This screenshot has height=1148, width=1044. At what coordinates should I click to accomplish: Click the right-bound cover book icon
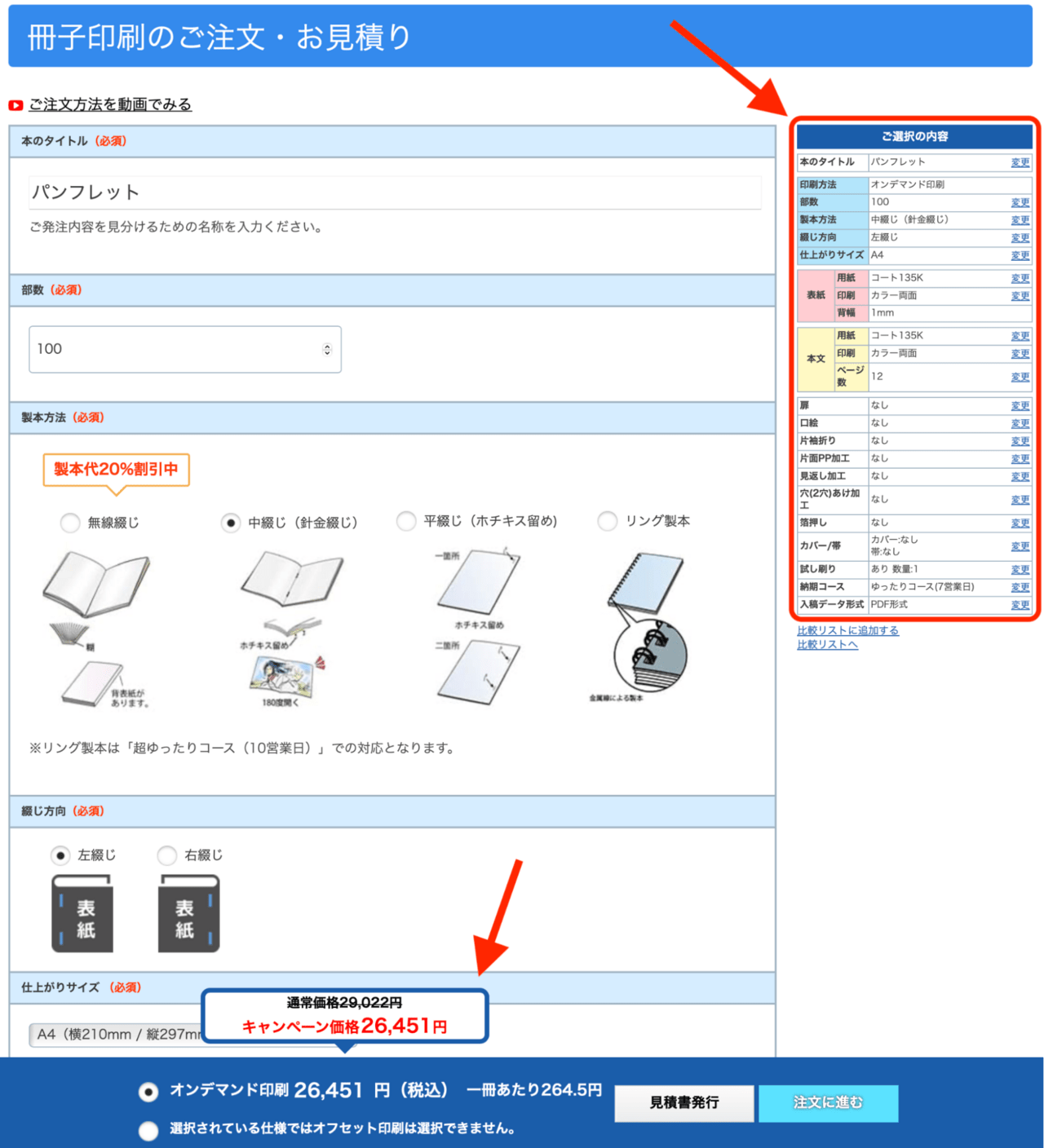click(x=188, y=914)
